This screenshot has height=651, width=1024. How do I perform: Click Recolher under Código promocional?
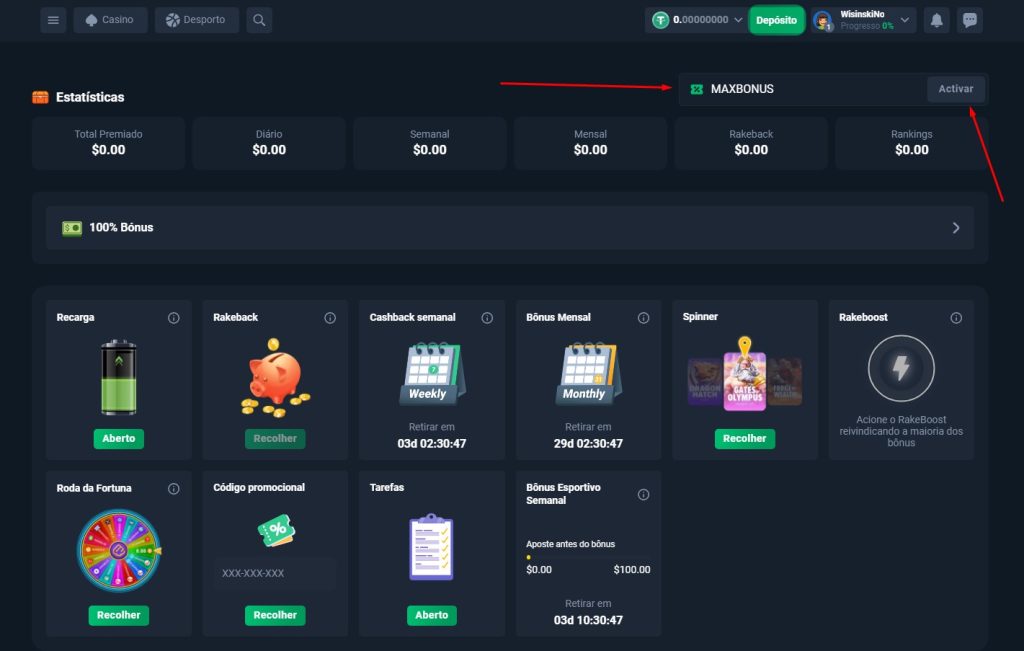pyautogui.click(x=275, y=615)
